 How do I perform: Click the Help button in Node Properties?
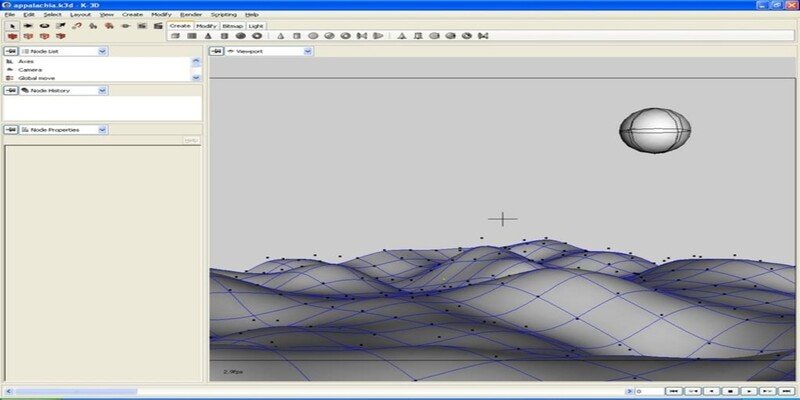tap(191, 140)
